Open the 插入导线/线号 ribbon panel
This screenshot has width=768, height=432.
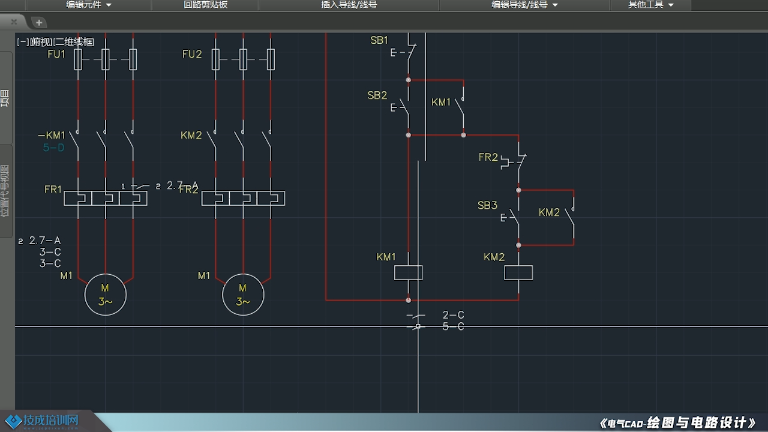pyautogui.click(x=349, y=4)
